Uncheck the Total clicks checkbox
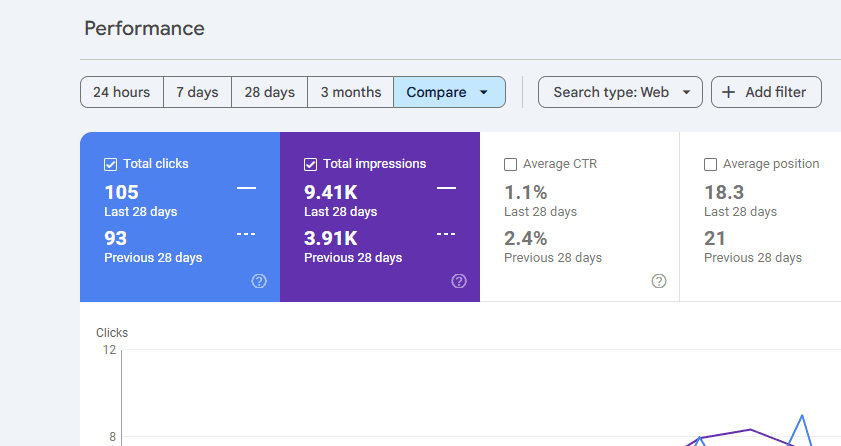841x446 pixels. click(111, 164)
